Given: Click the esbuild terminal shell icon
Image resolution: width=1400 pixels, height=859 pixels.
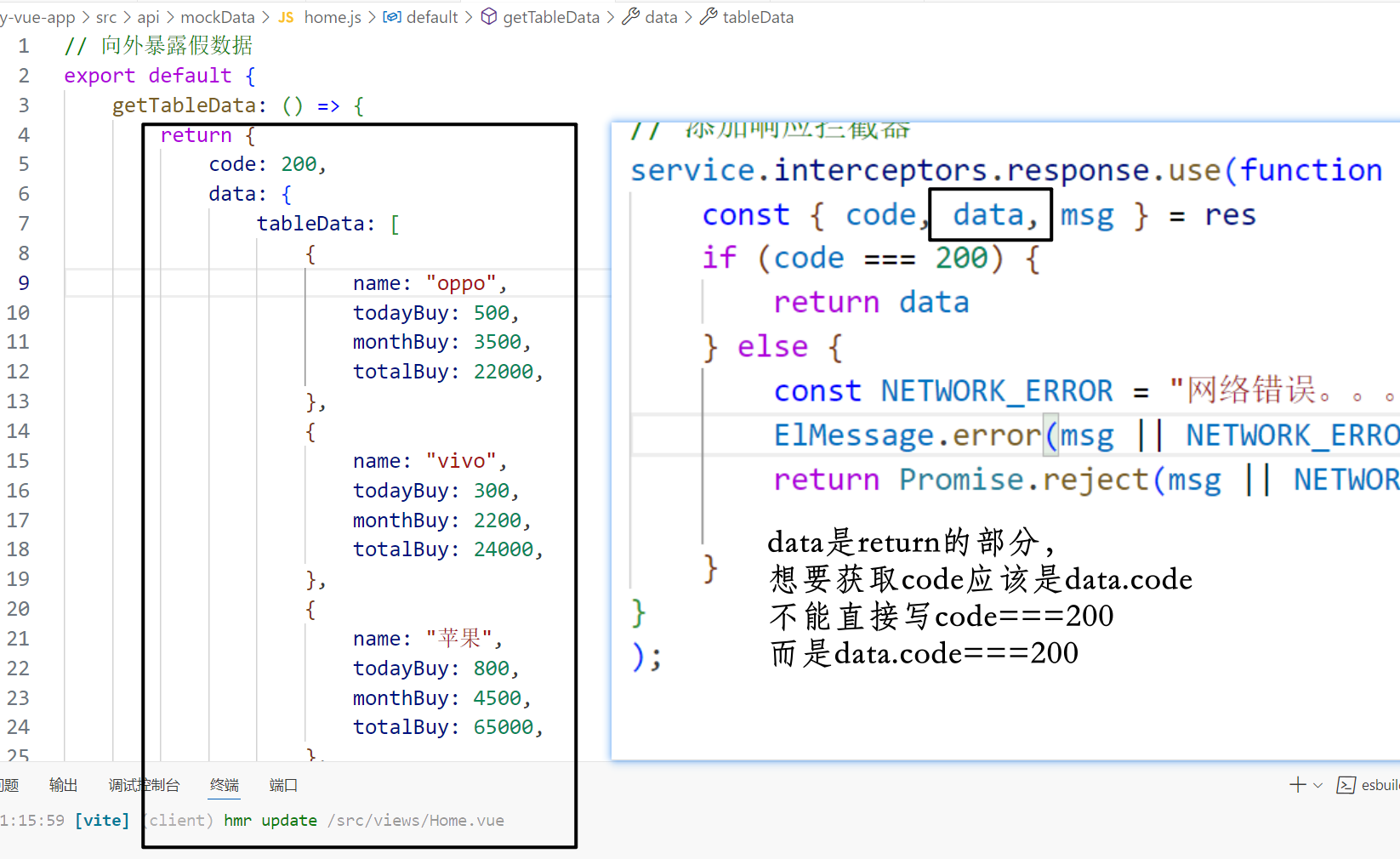Looking at the screenshot, I should pos(1346,784).
